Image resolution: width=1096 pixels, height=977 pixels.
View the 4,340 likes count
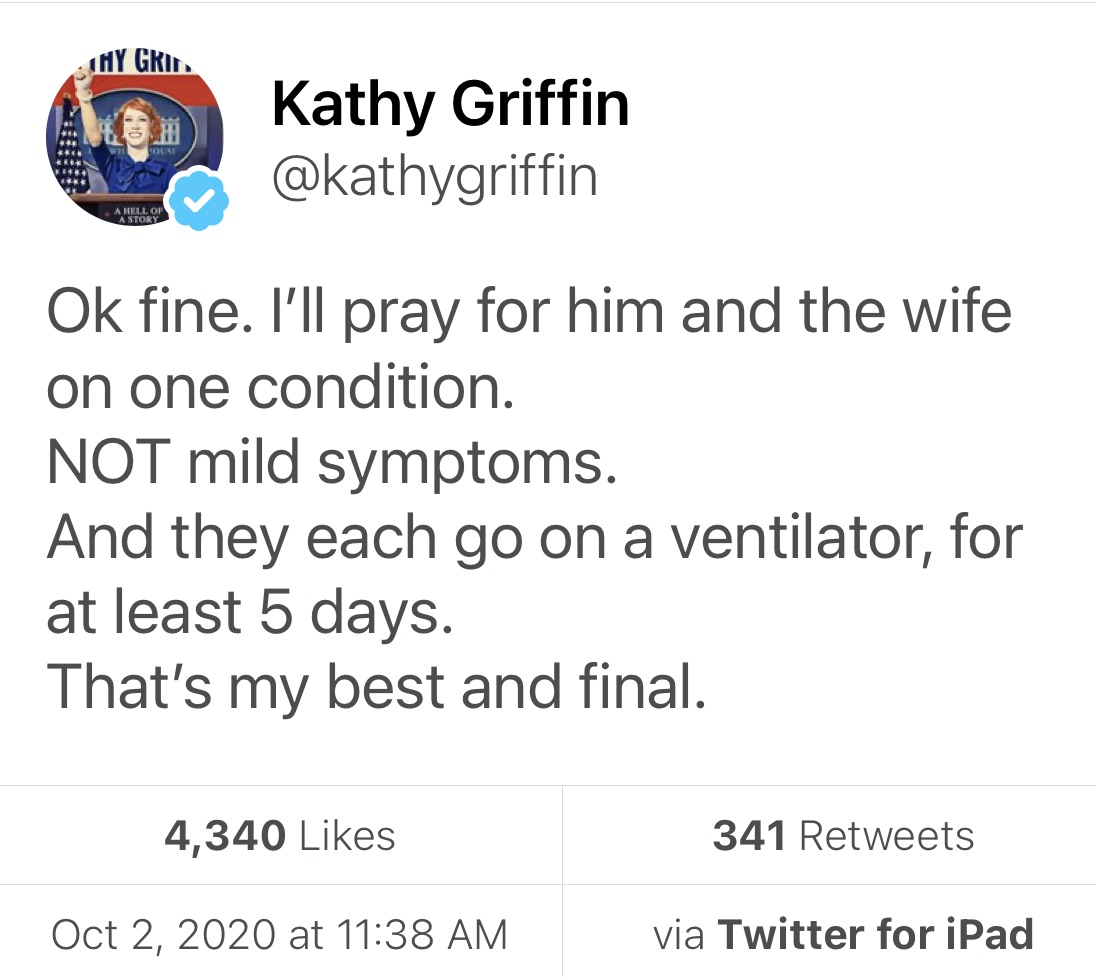pyautogui.click(x=226, y=836)
